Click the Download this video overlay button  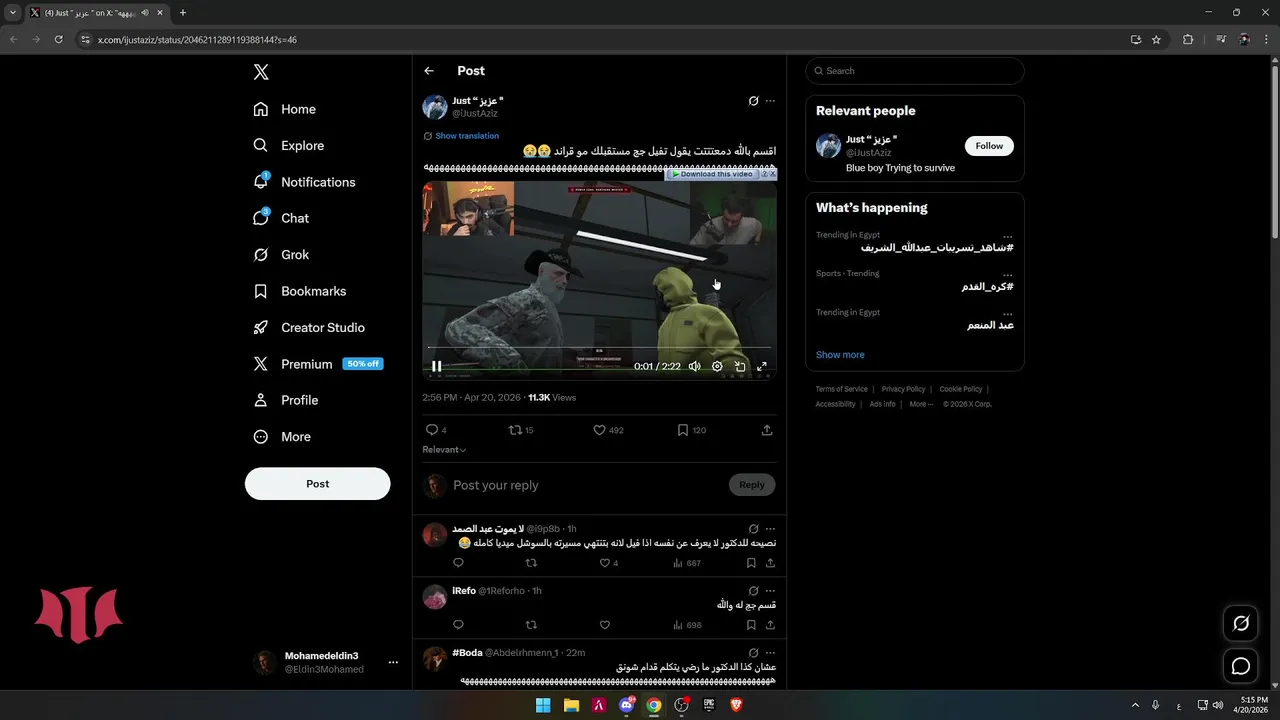point(712,174)
